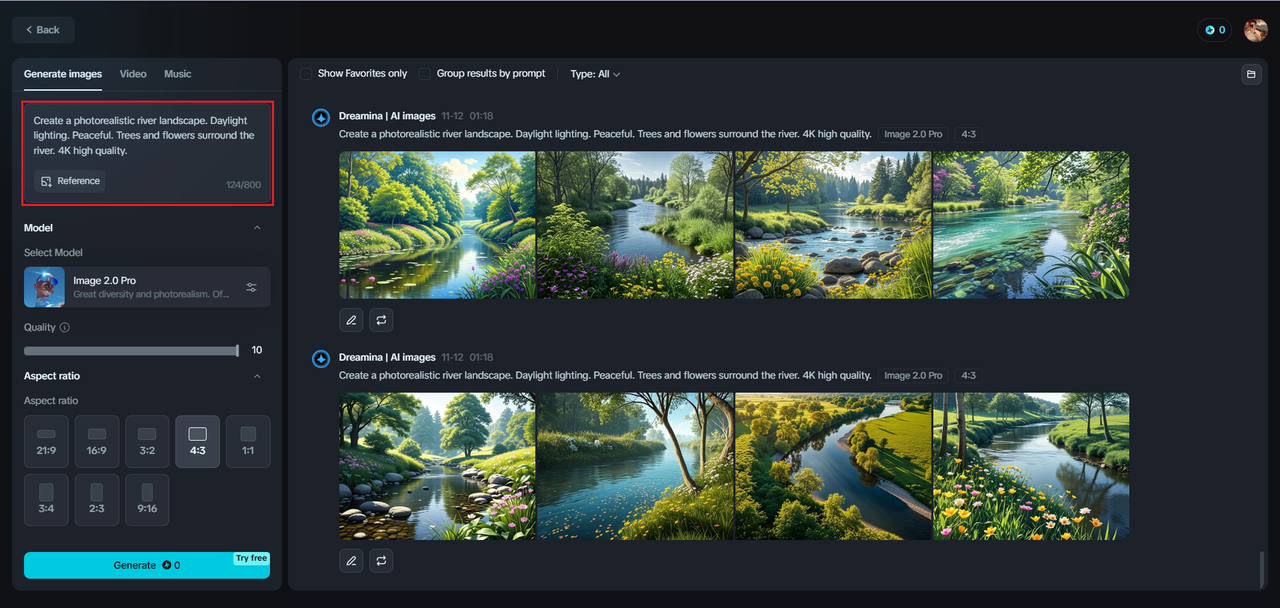Switch to the Music tab

[178, 74]
